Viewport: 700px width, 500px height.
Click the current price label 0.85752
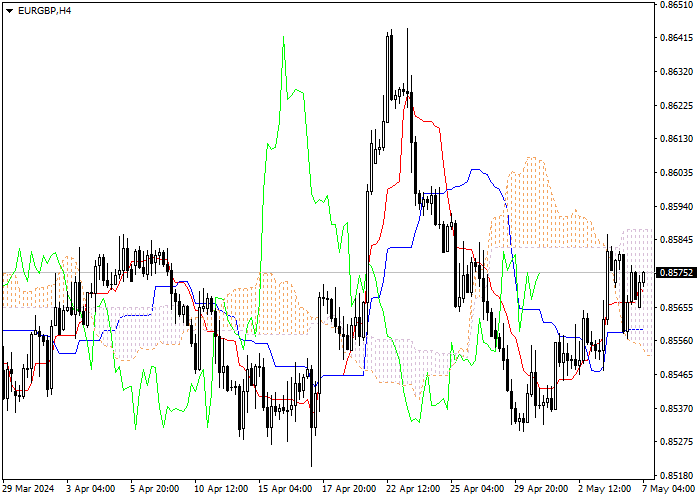pyautogui.click(x=678, y=272)
